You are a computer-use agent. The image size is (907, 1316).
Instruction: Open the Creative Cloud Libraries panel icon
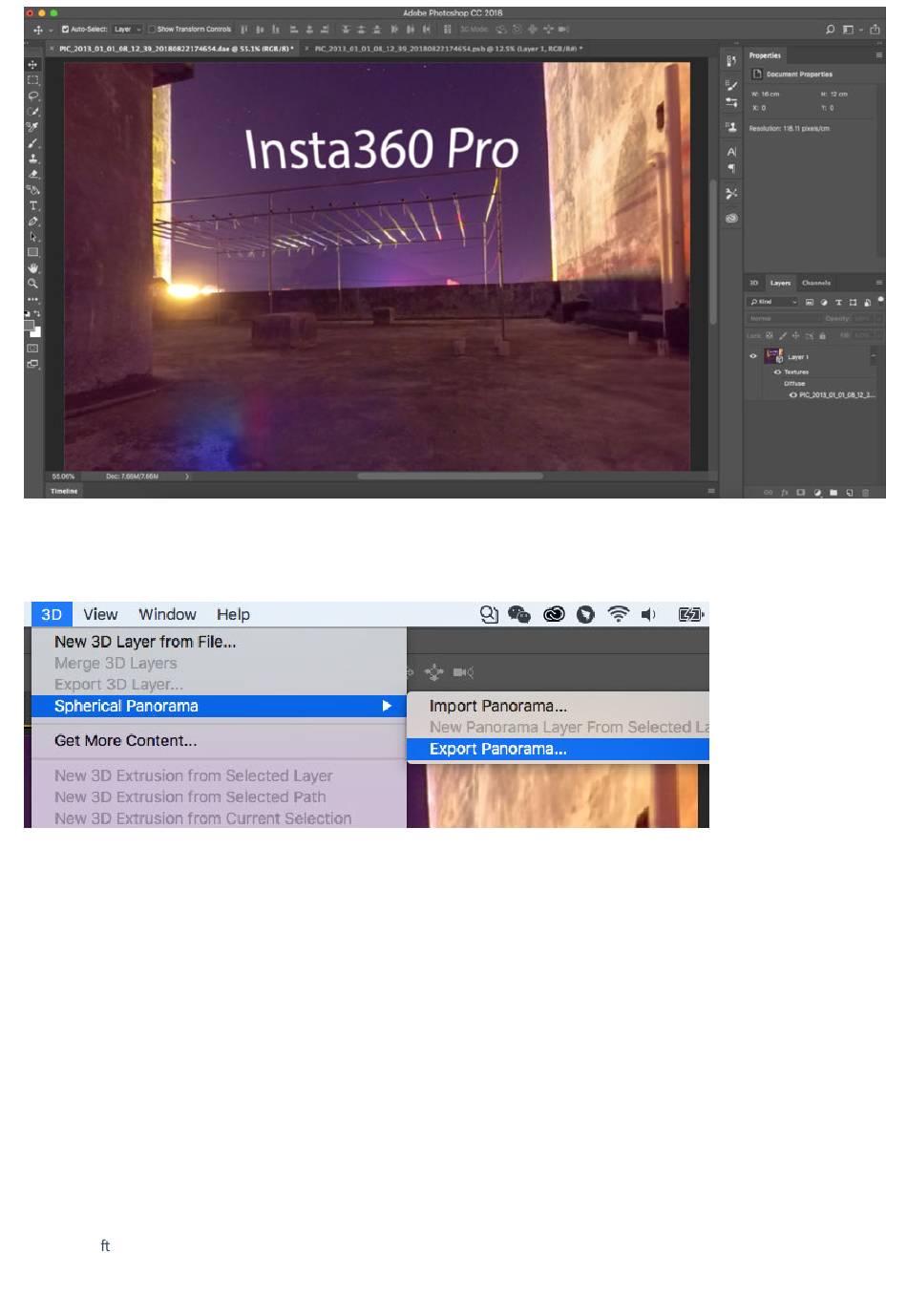(731, 218)
